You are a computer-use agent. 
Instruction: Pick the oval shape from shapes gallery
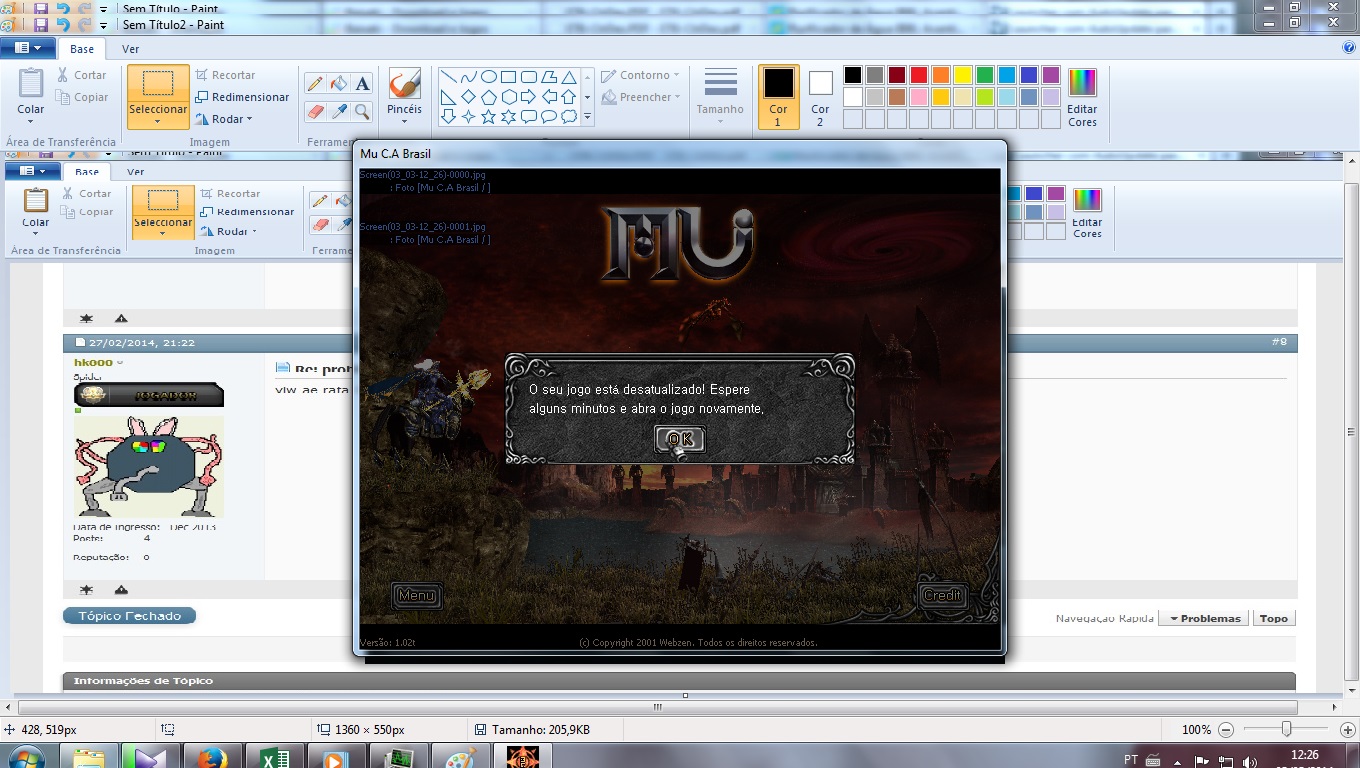coord(489,77)
